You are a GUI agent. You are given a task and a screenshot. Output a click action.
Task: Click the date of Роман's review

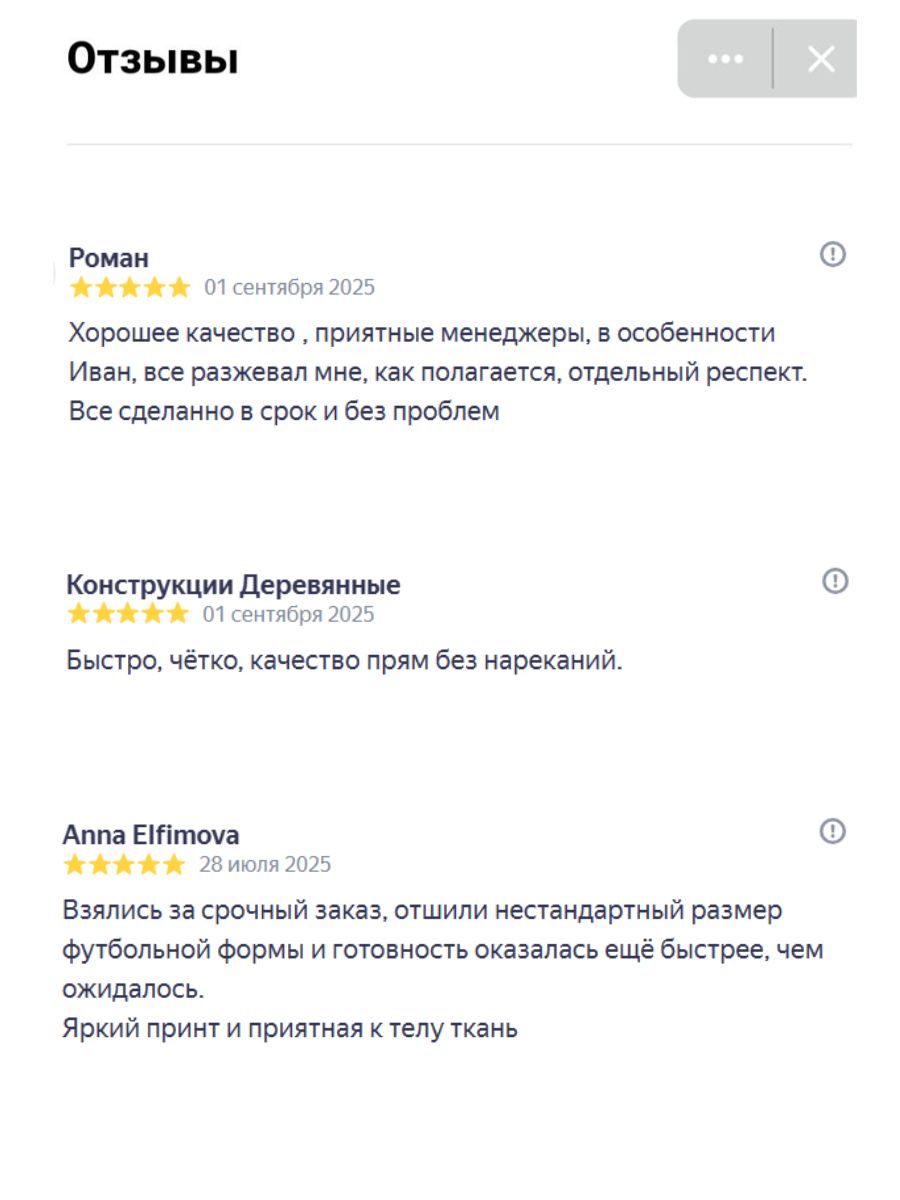click(288, 287)
